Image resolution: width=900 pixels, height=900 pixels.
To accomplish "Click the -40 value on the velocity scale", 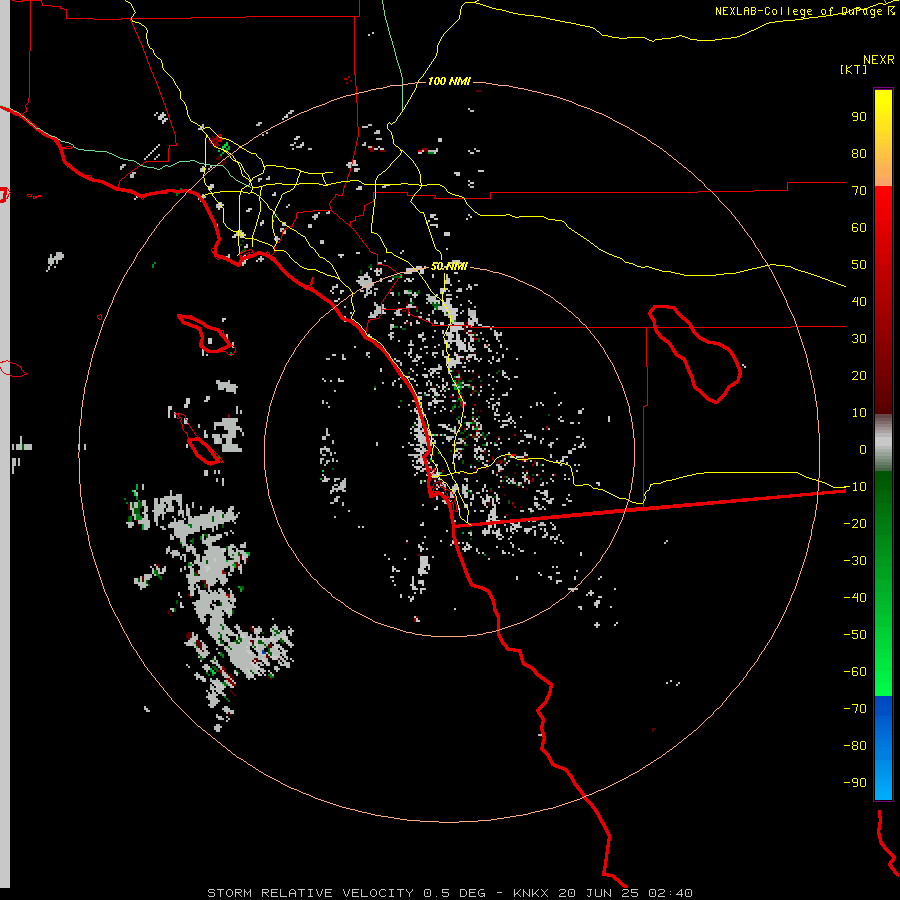I will [855, 598].
